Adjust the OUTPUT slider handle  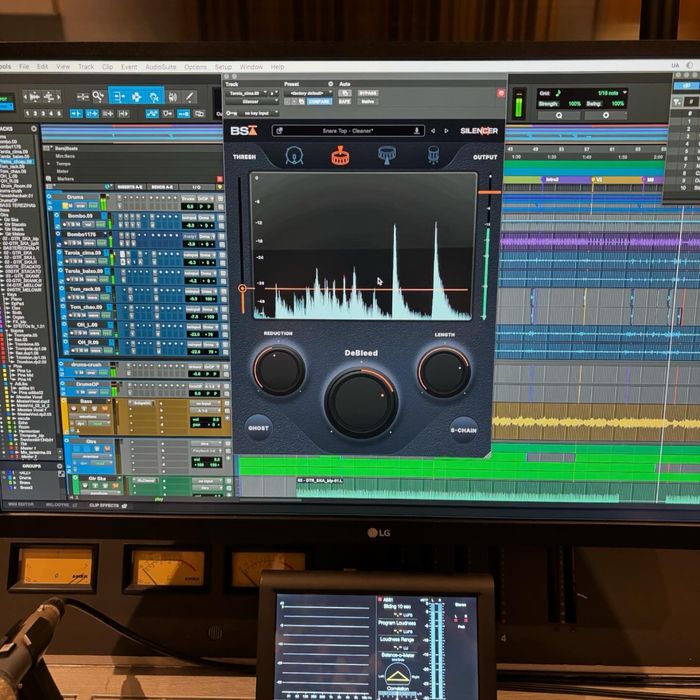point(490,192)
